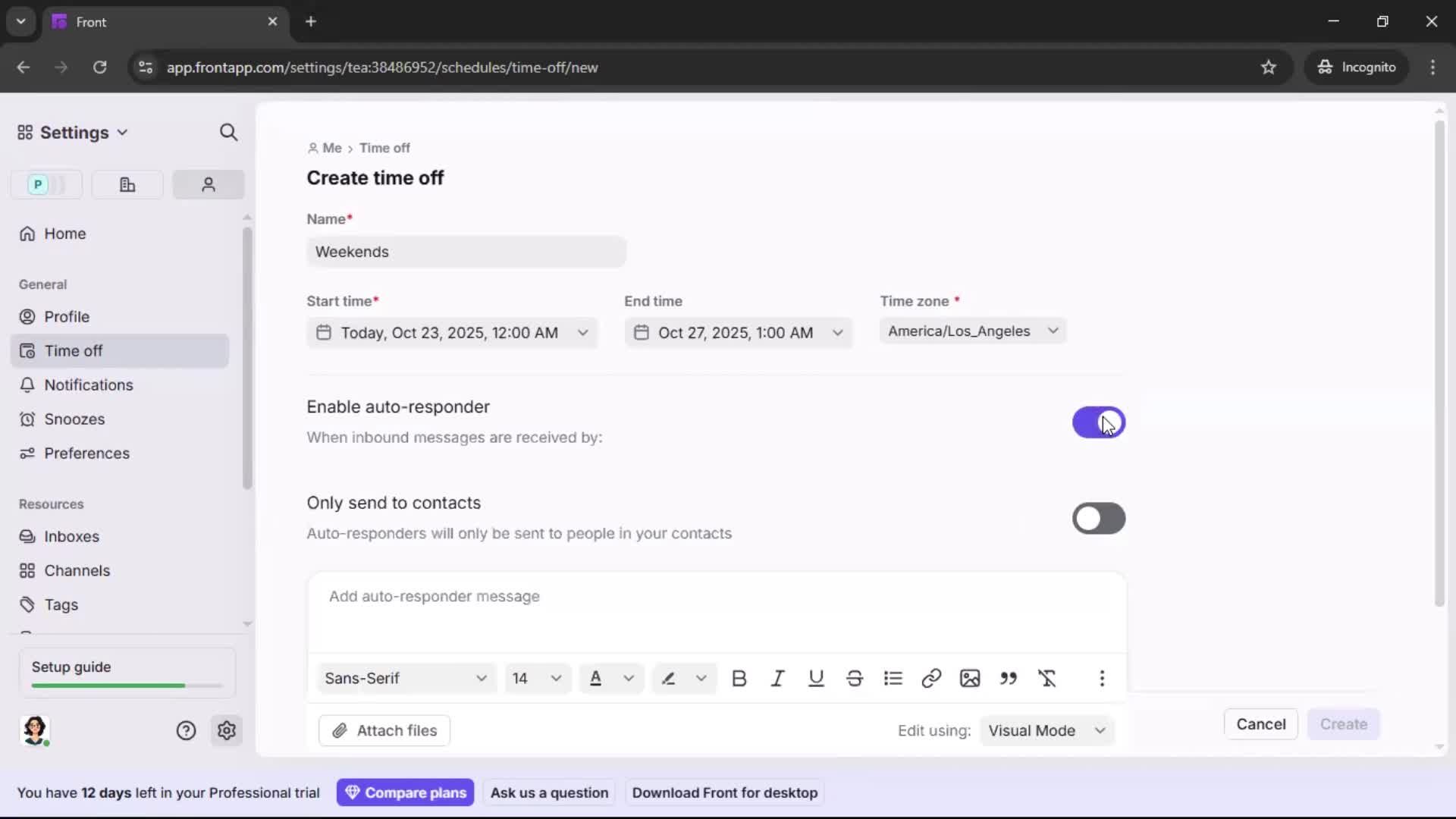This screenshot has width=1456, height=819.
Task: Insert a bulleted list
Action: tap(893, 679)
